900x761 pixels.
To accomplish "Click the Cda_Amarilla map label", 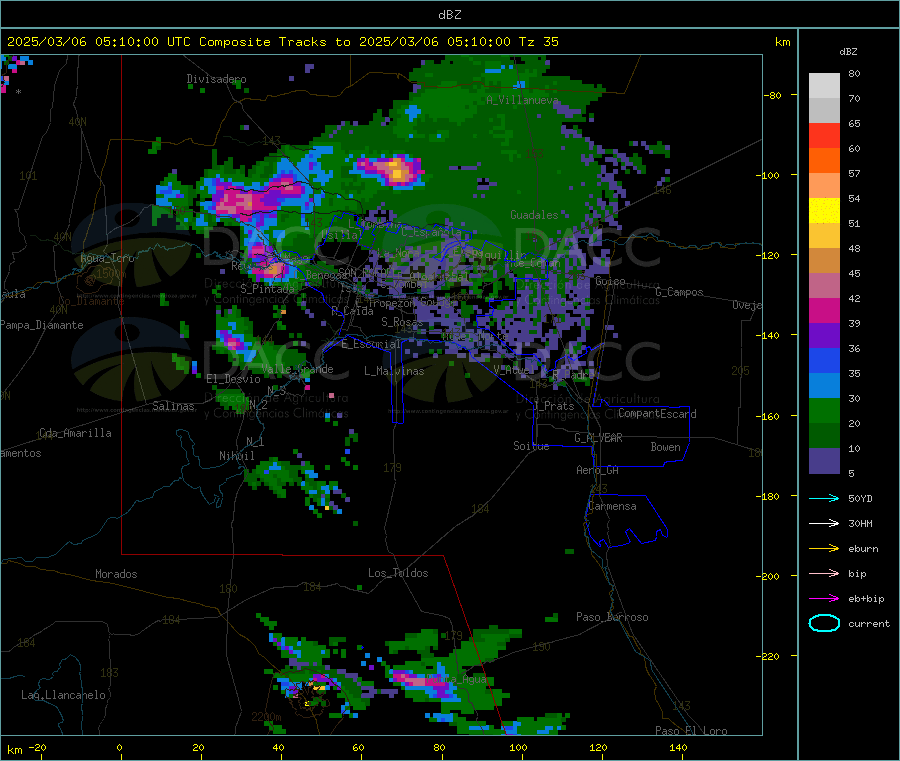I will [75, 433].
